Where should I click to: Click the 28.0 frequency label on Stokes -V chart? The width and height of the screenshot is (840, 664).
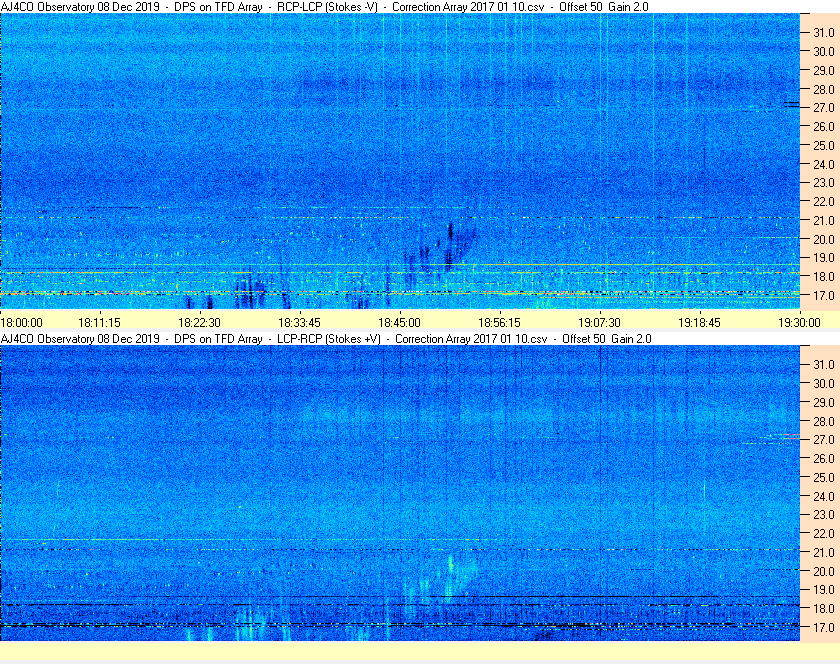point(824,89)
